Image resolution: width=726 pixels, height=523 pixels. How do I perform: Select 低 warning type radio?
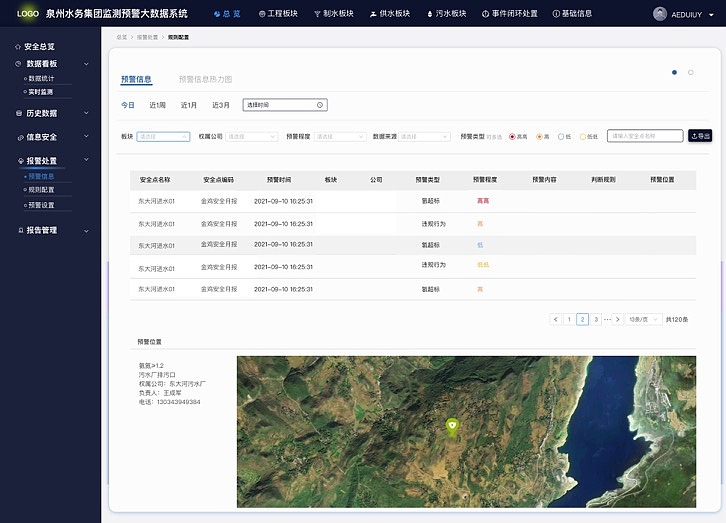click(x=561, y=137)
